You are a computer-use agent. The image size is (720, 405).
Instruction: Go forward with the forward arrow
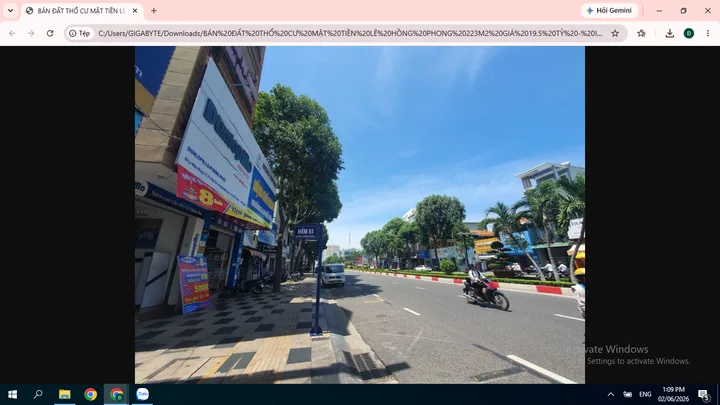click(x=31, y=33)
